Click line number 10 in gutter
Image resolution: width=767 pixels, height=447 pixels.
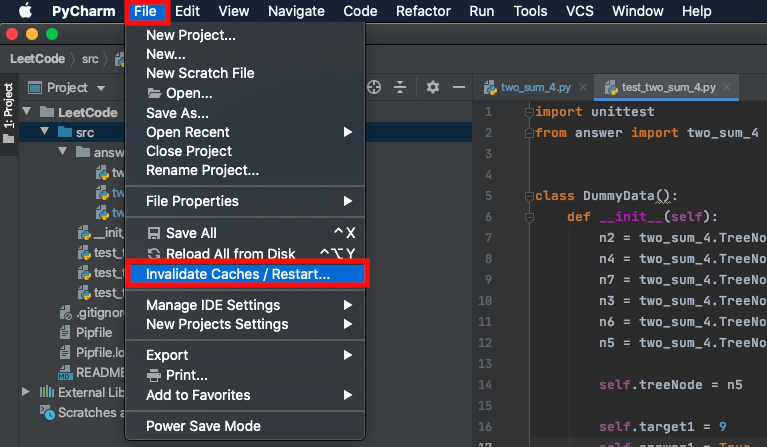click(485, 301)
